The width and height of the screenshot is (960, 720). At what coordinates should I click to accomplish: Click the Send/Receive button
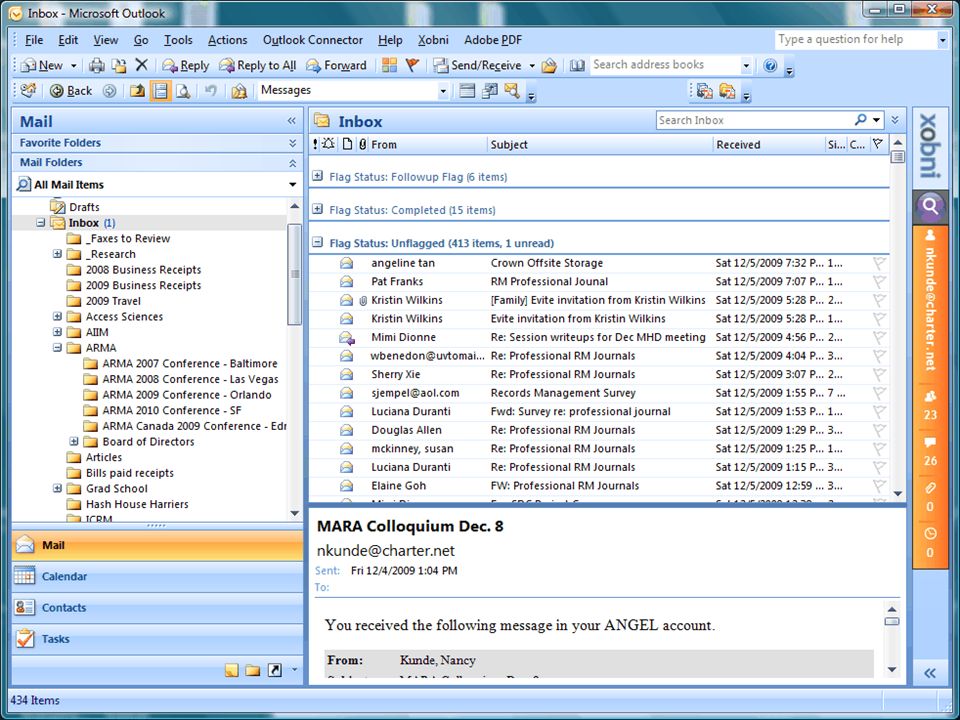(478, 66)
